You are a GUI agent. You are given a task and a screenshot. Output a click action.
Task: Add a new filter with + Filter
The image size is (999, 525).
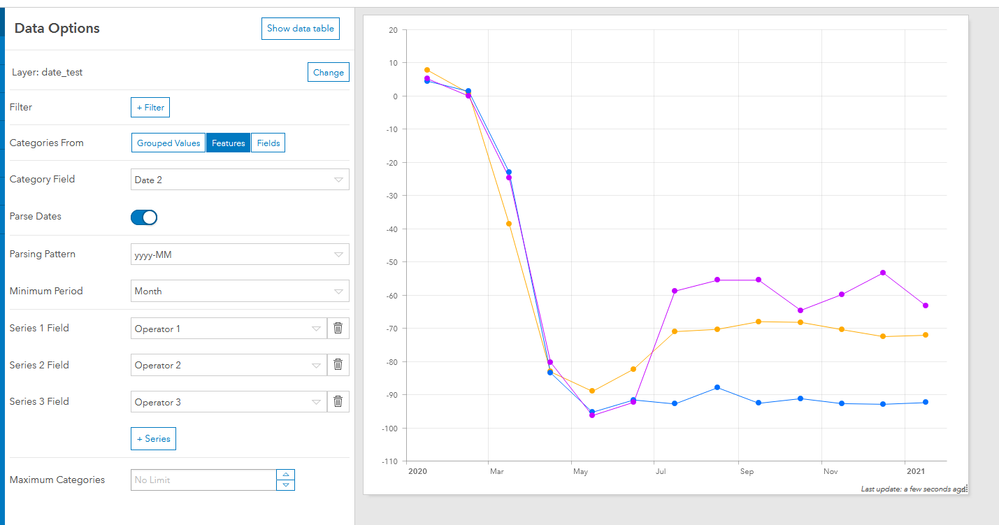[150, 107]
